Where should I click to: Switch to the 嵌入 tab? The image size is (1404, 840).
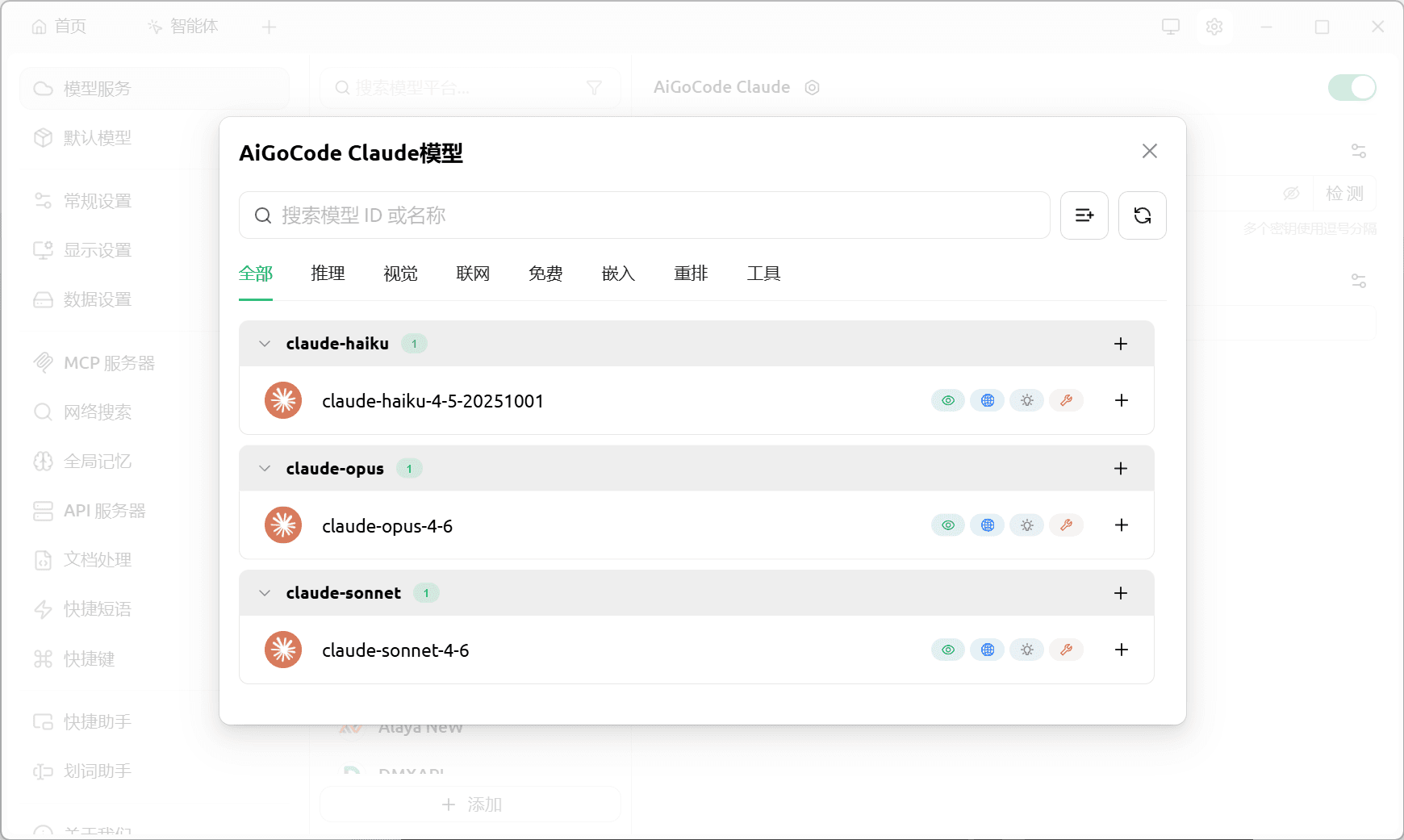(619, 274)
